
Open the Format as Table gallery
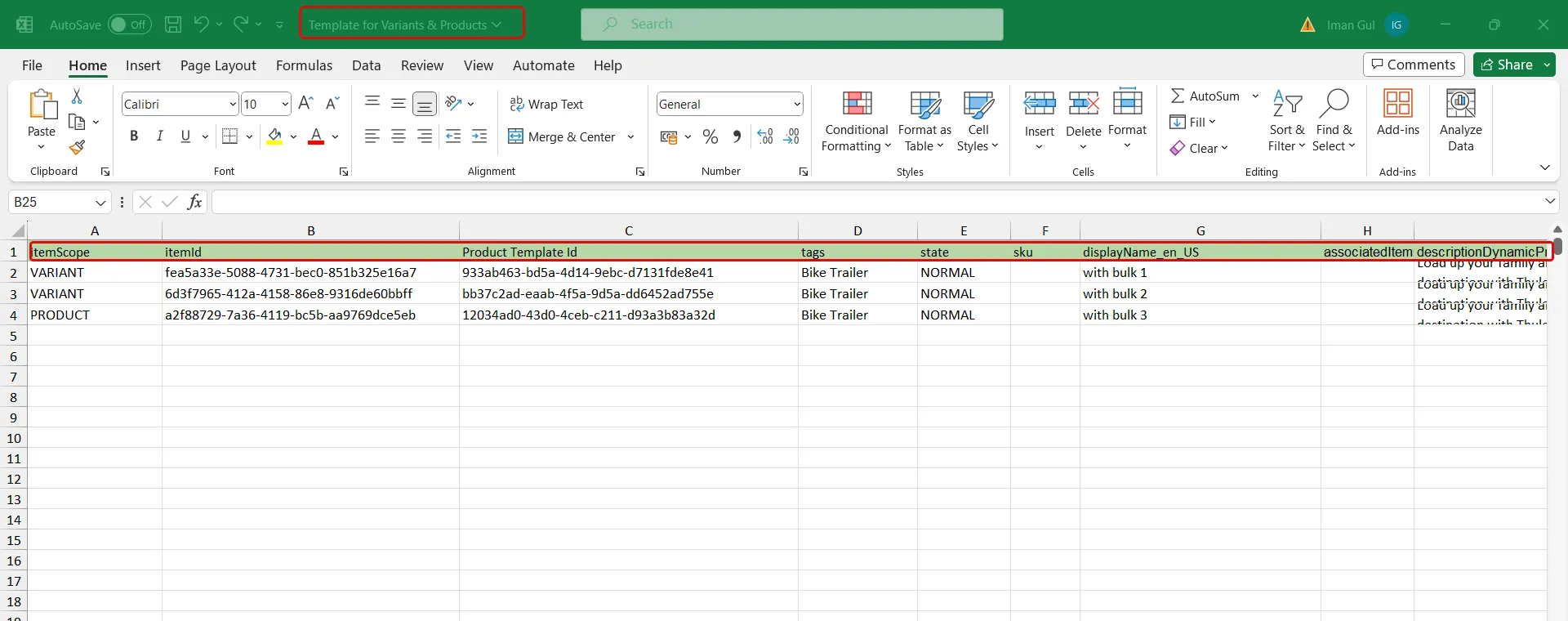[924, 121]
